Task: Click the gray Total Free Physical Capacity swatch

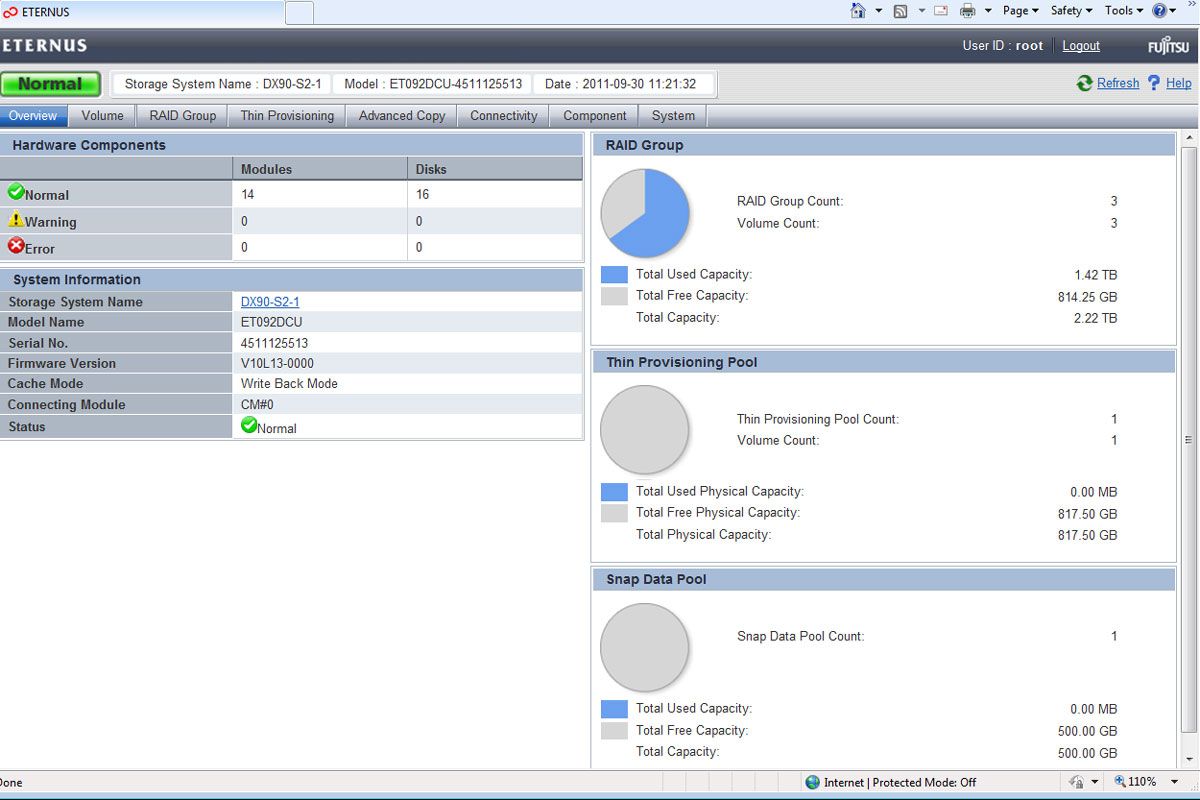Action: point(614,513)
